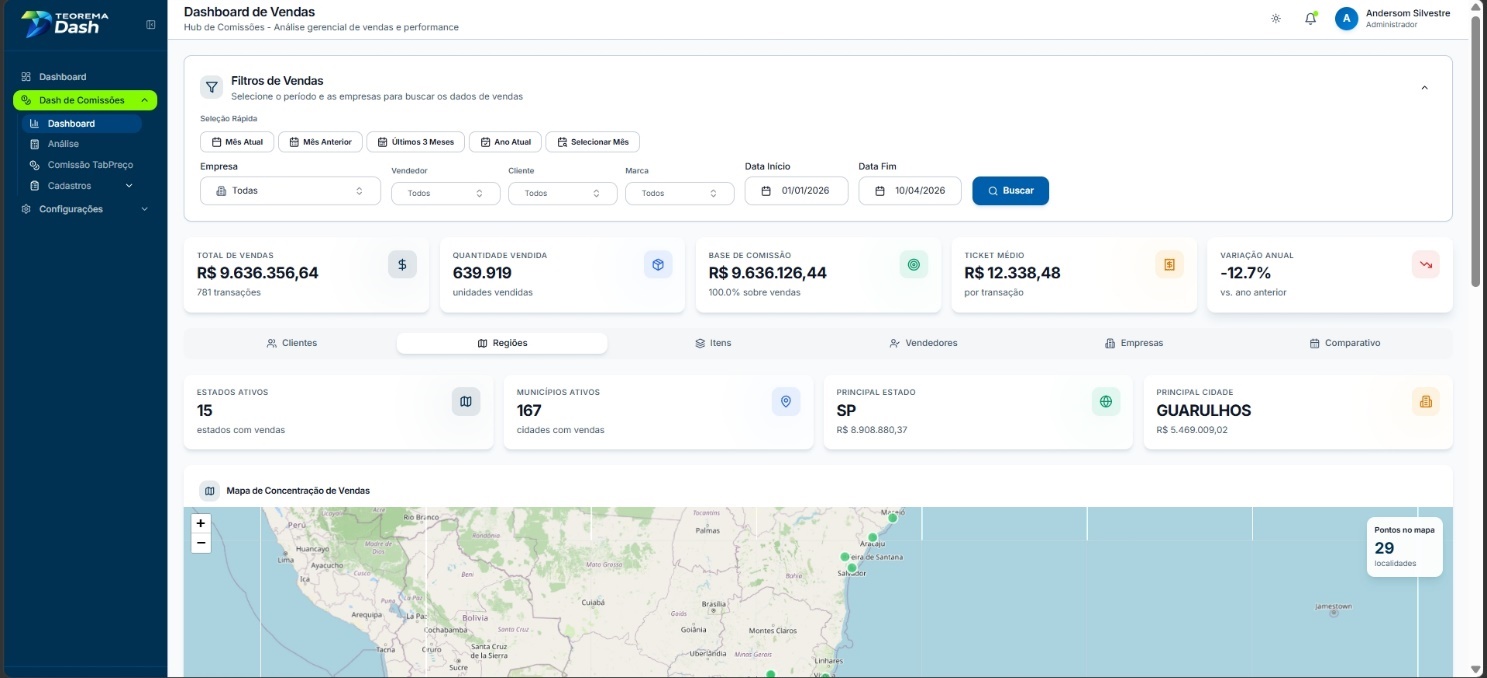1487x678 pixels.
Task: Open the Vendedor dropdown
Action: pos(446,193)
